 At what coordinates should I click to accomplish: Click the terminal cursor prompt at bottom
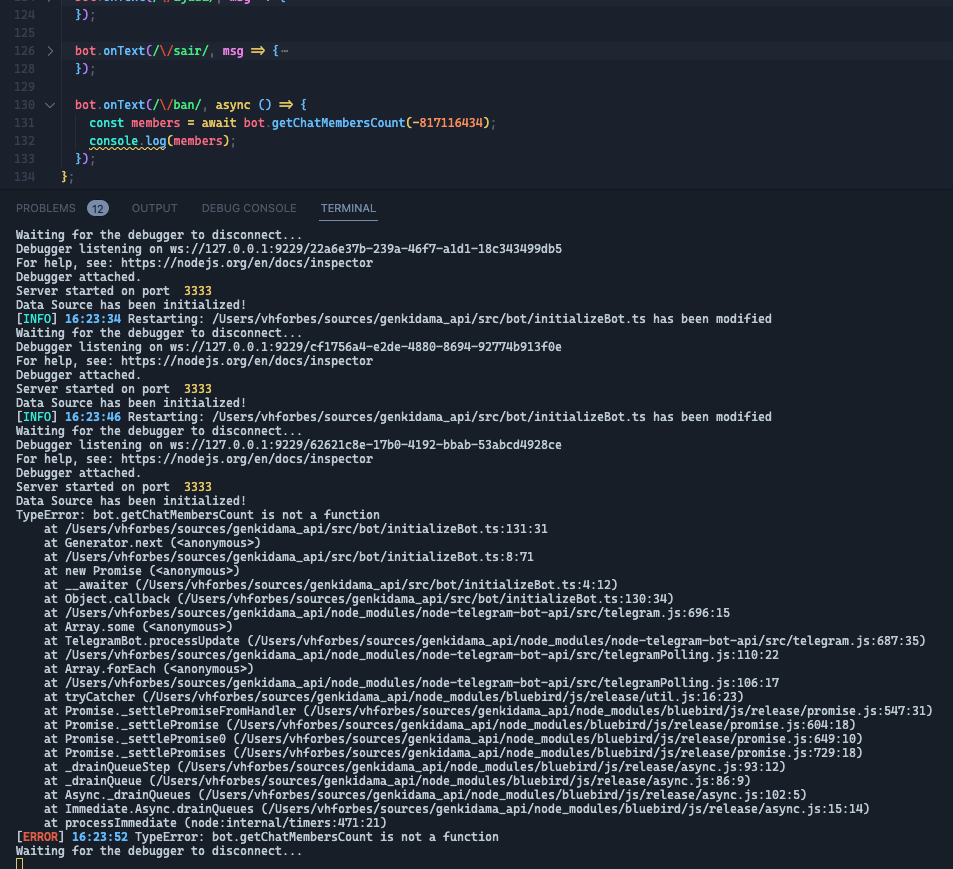tap(19, 864)
